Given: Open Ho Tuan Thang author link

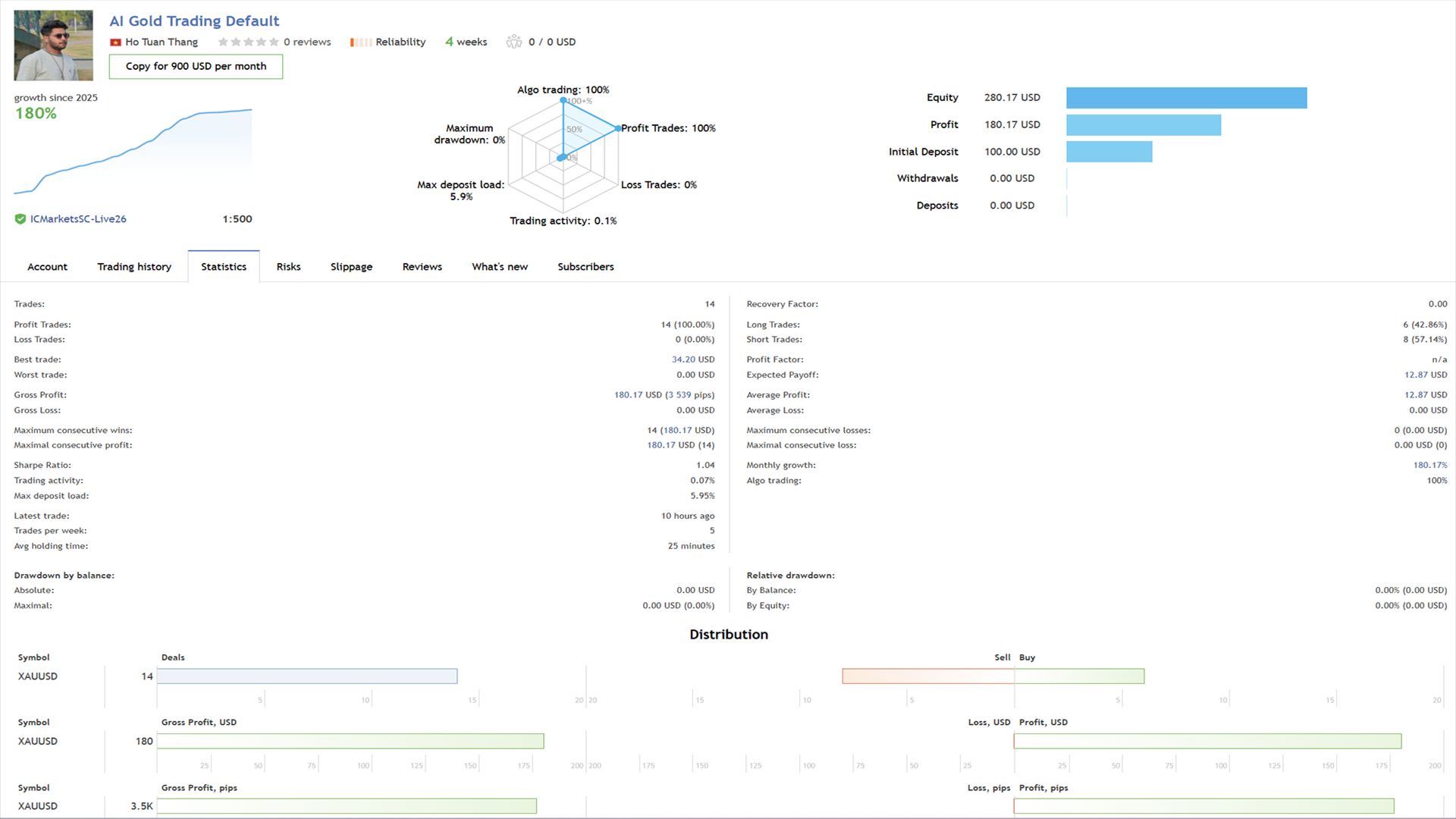Looking at the screenshot, I should (162, 42).
